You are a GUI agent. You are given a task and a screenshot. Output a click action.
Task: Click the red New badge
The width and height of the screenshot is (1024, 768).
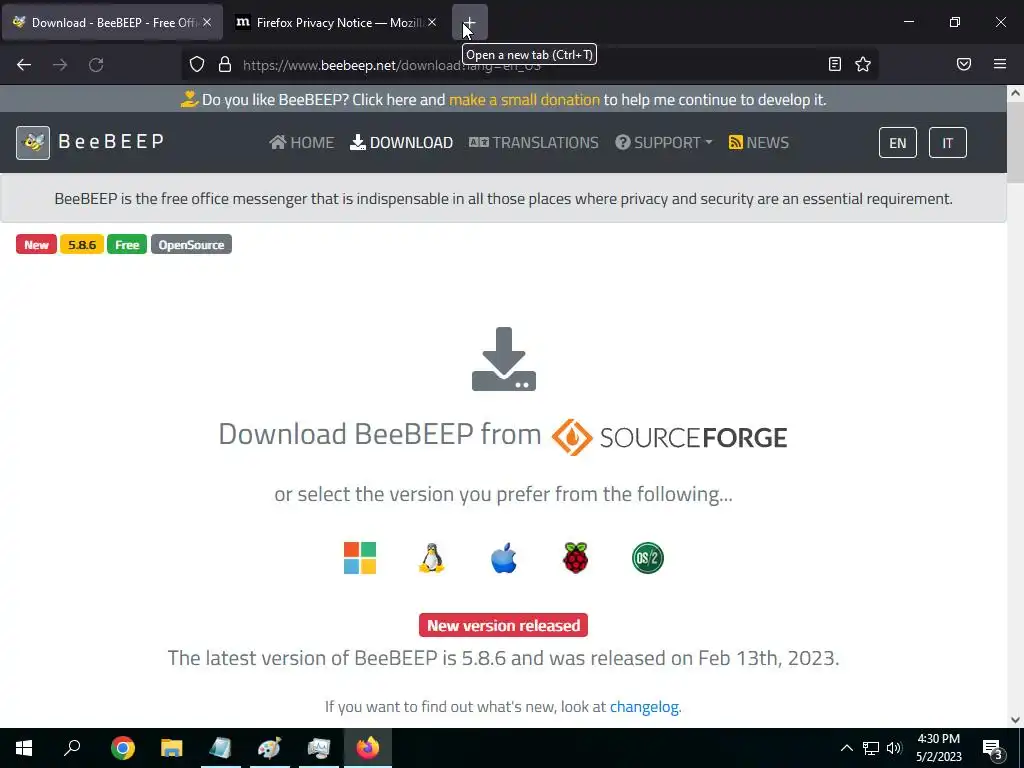point(37,245)
